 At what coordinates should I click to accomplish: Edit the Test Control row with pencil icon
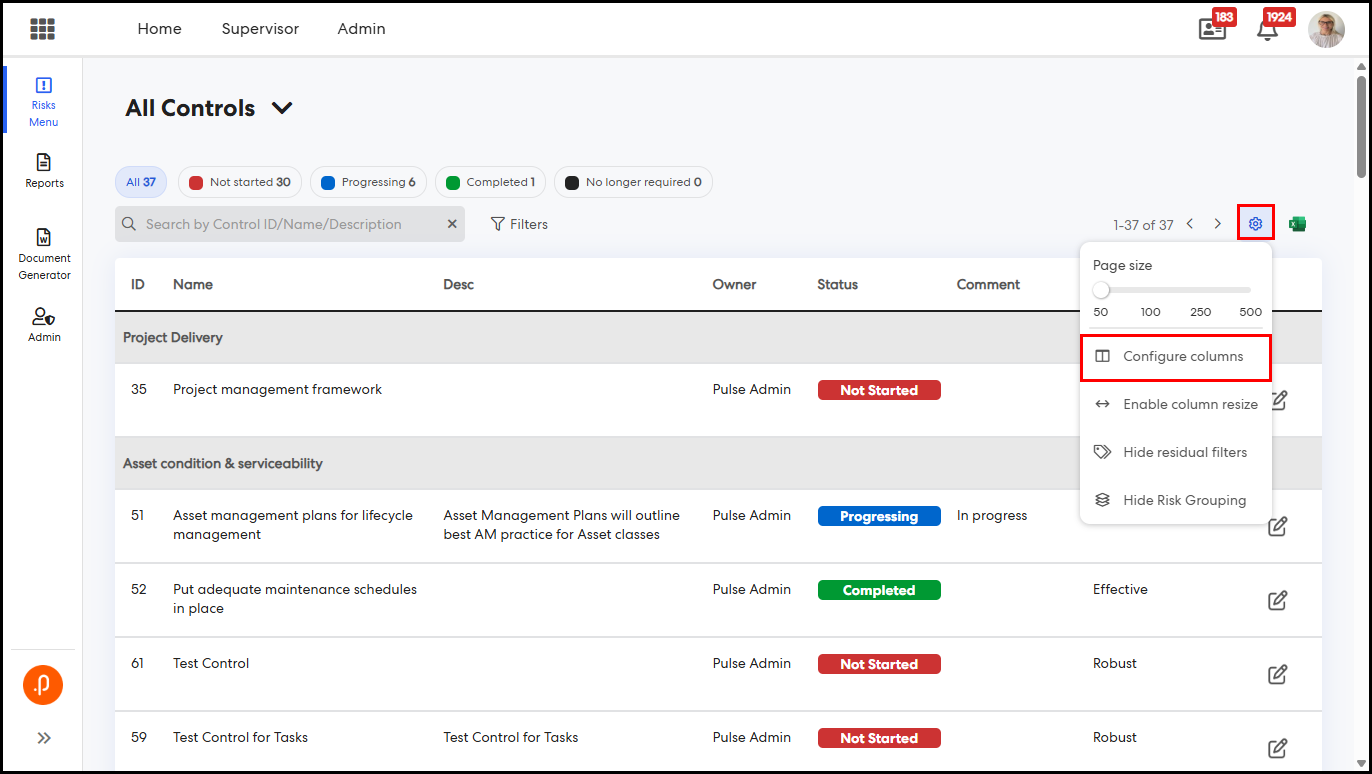coord(1277,674)
